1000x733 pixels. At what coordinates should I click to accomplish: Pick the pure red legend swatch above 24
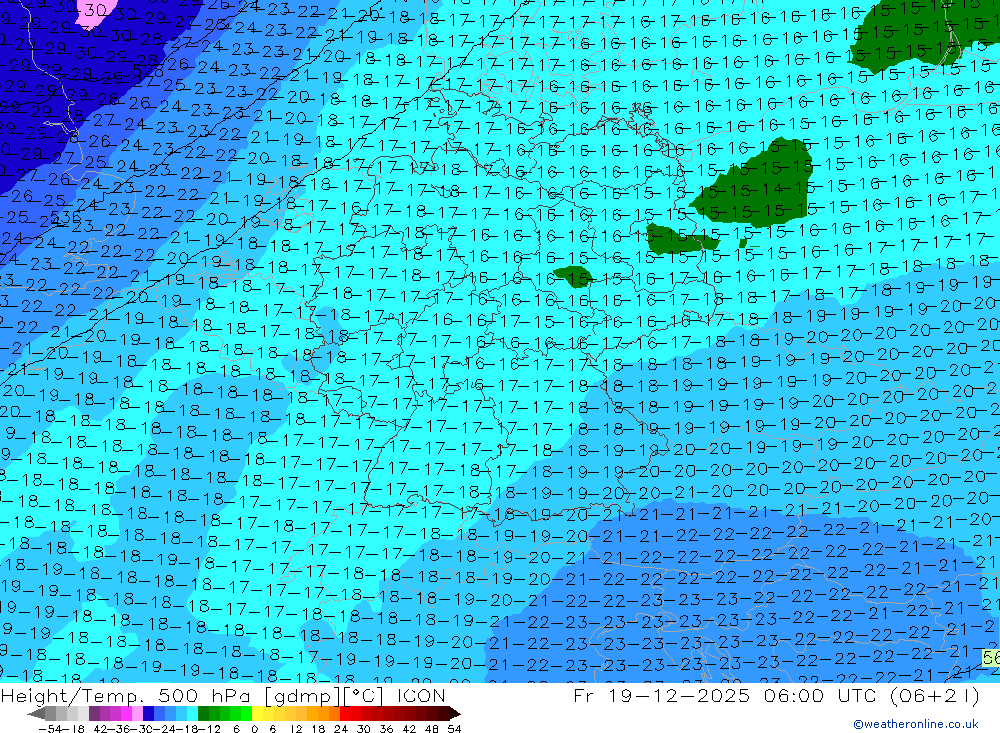(345, 714)
